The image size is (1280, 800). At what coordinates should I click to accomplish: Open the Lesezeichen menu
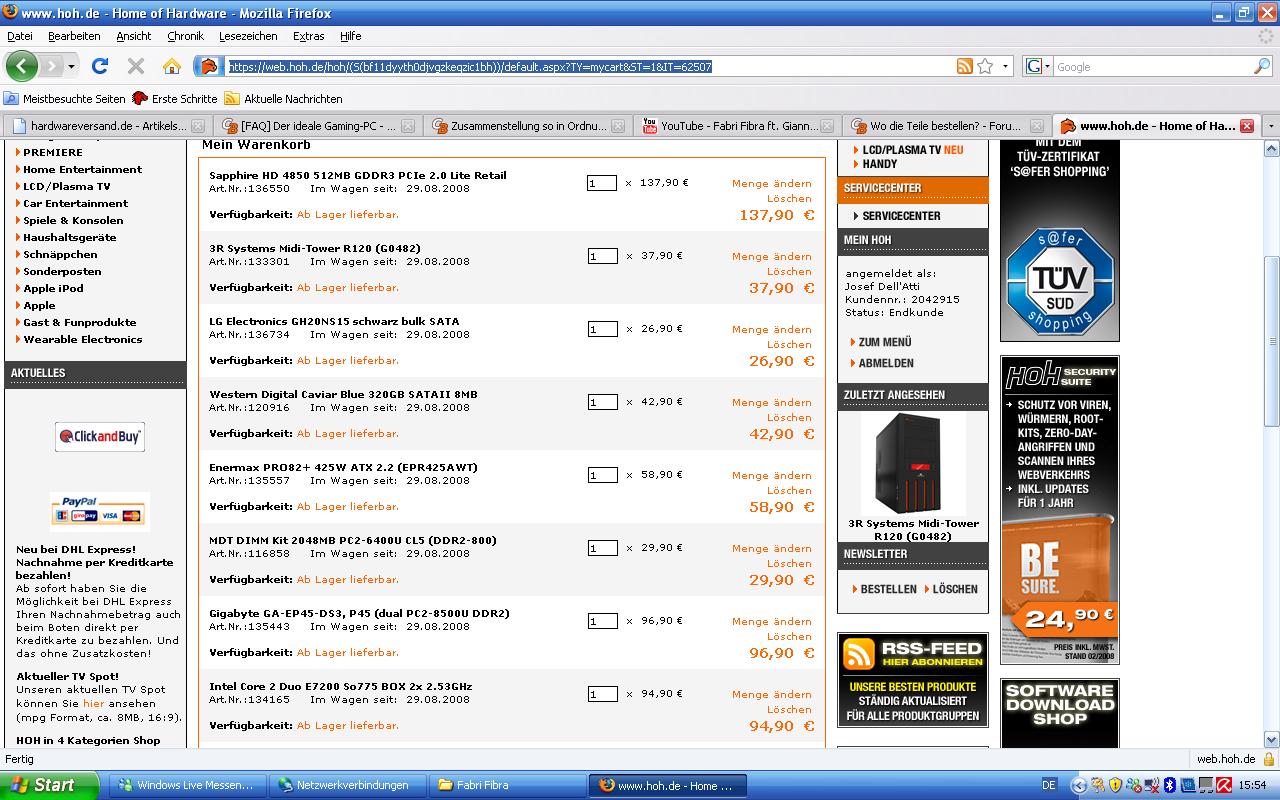[248, 36]
